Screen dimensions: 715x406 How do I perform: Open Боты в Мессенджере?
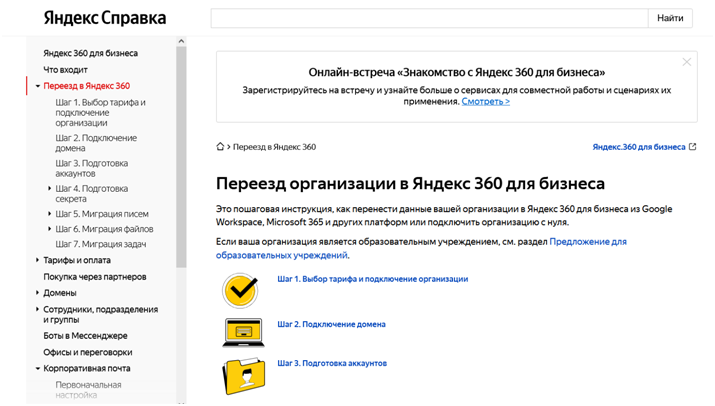(85, 336)
